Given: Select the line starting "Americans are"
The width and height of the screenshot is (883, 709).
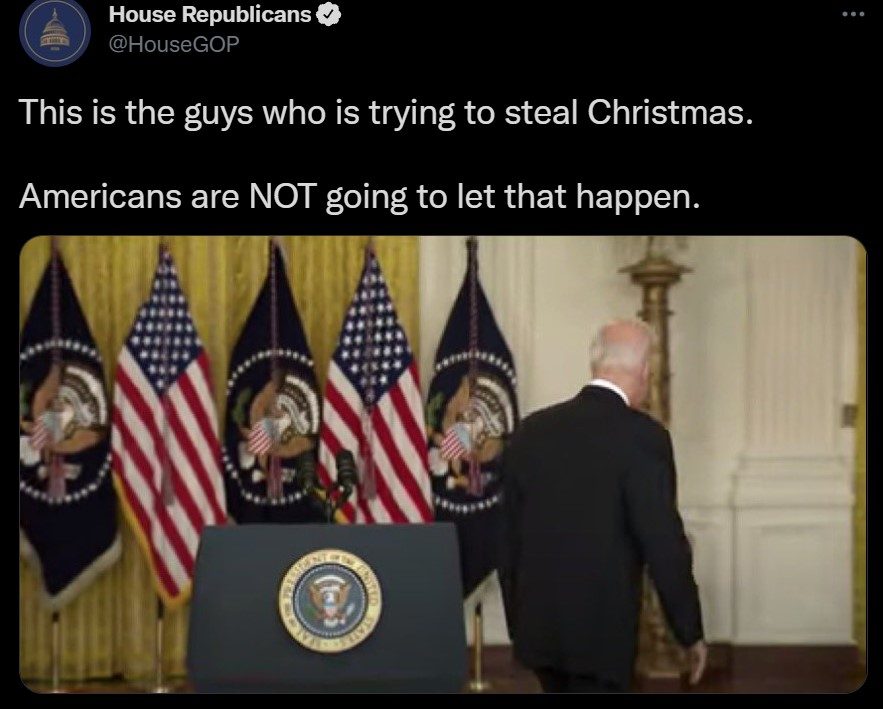Looking at the screenshot, I should click(359, 197).
